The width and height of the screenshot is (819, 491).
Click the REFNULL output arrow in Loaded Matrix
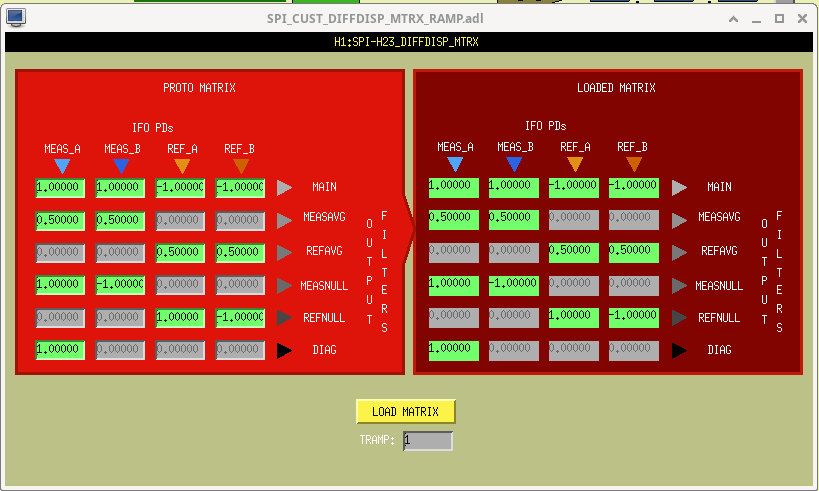679,318
